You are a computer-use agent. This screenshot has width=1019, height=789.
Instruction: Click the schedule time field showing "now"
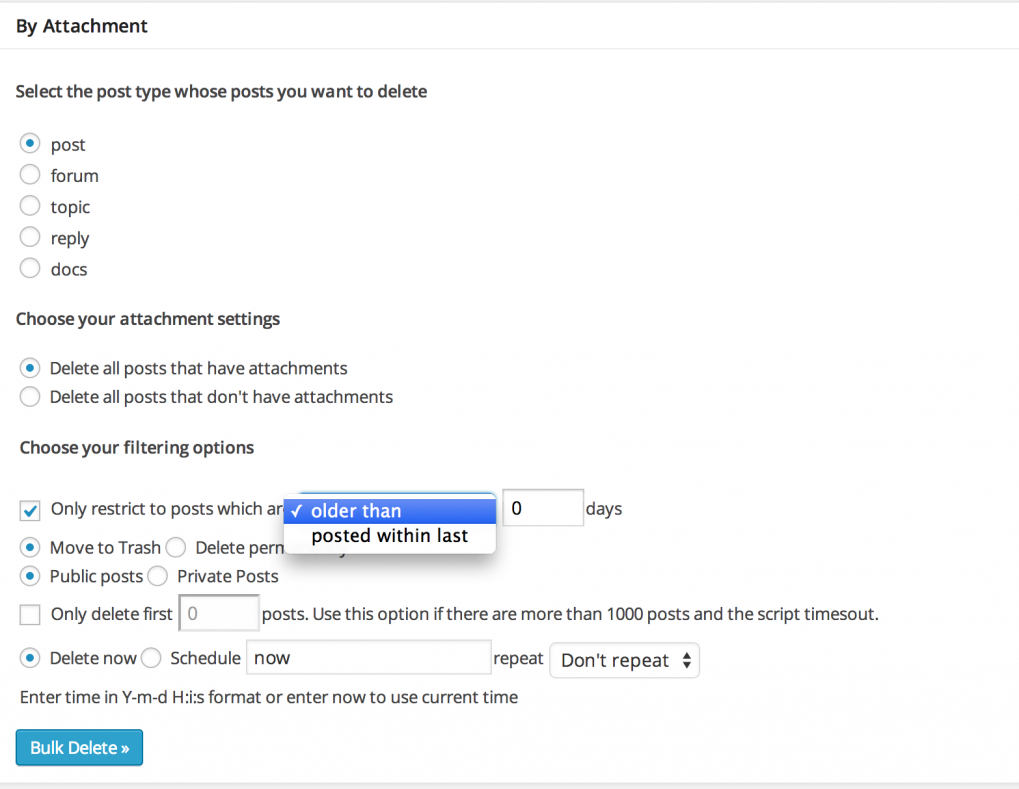tap(368, 657)
